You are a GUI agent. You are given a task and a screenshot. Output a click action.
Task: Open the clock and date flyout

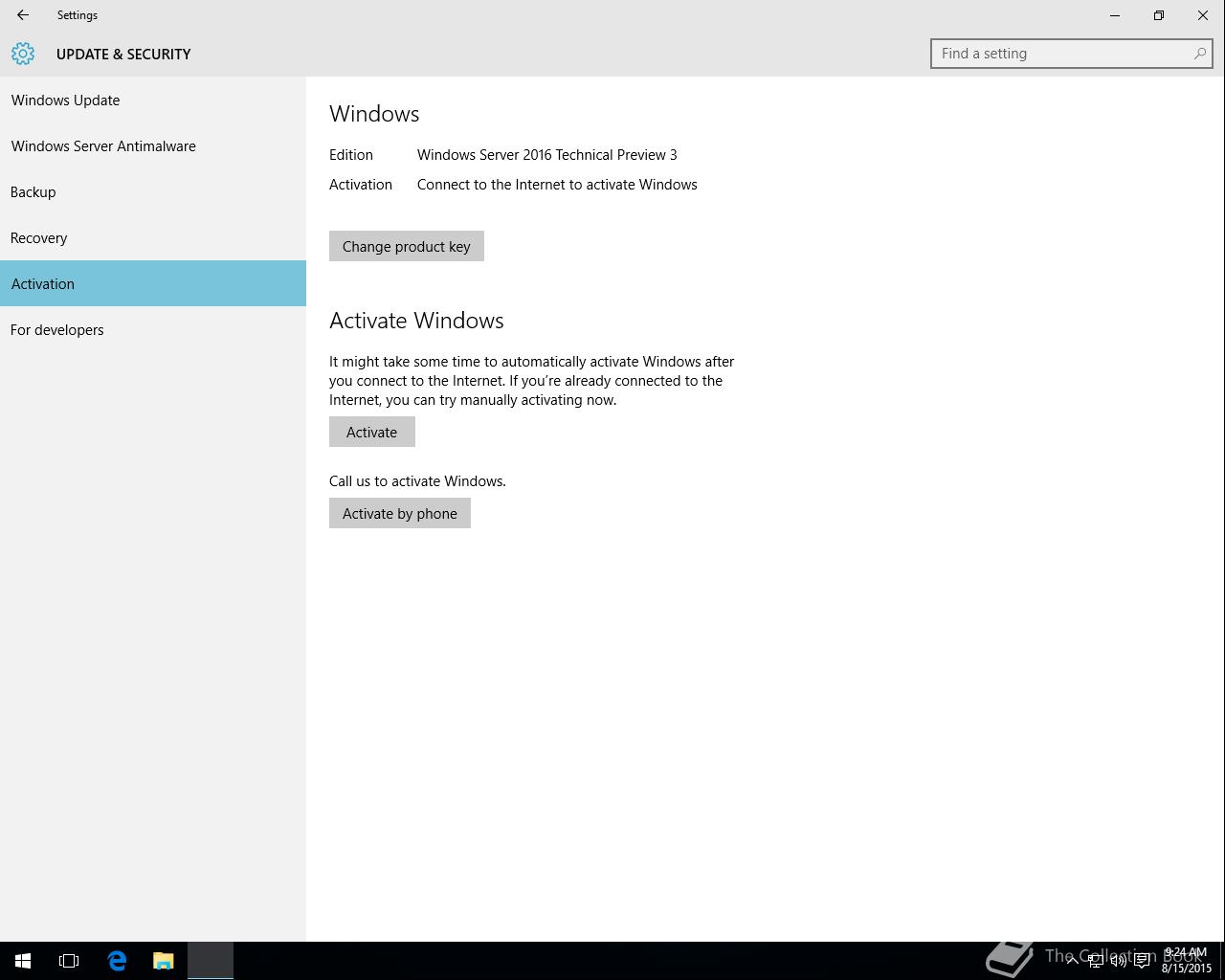pyautogui.click(x=1187, y=961)
